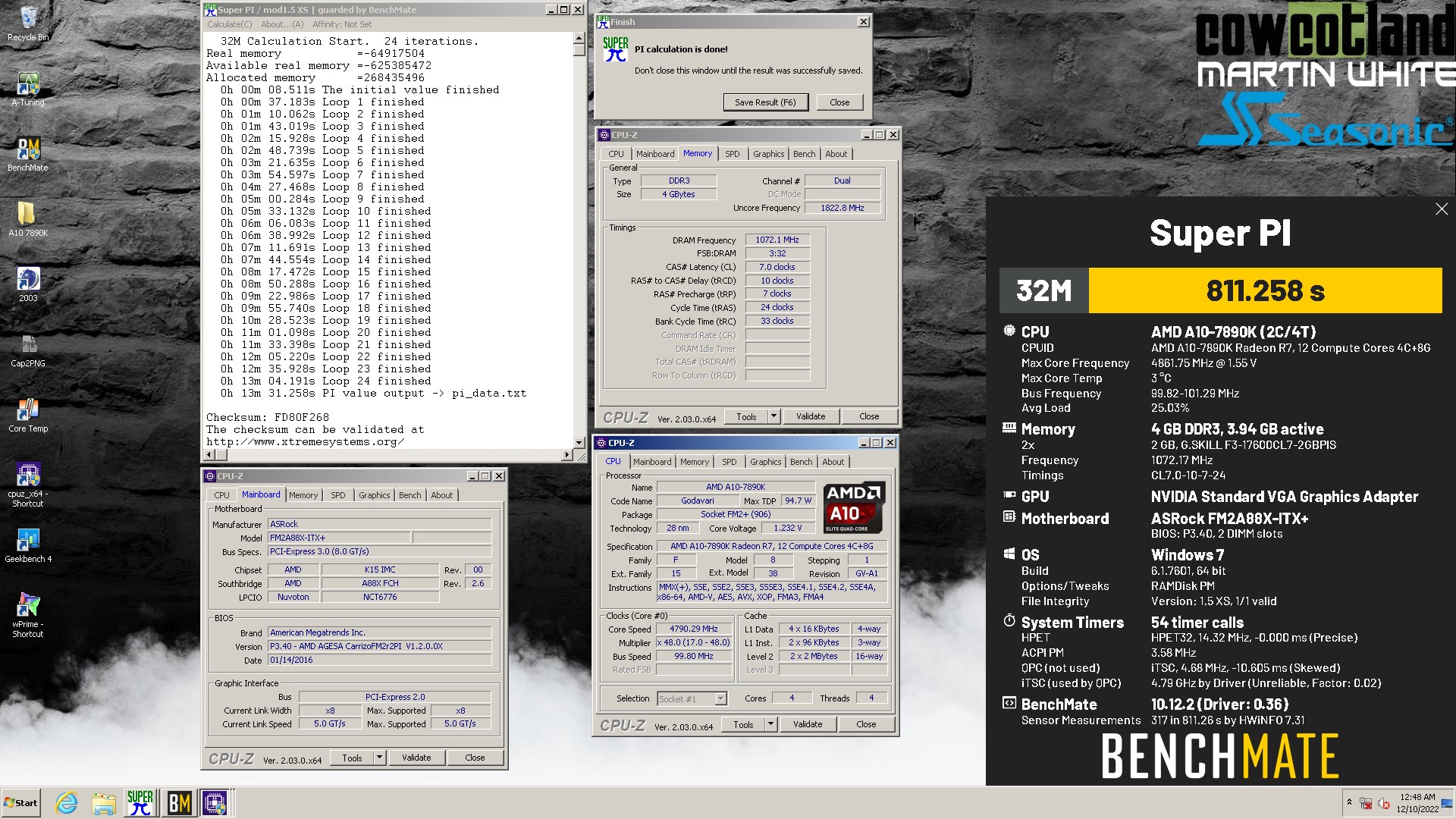The image size is (1456, 819).
Task: Click the Checksum: FD80F268 line
Action: point(268,417)
